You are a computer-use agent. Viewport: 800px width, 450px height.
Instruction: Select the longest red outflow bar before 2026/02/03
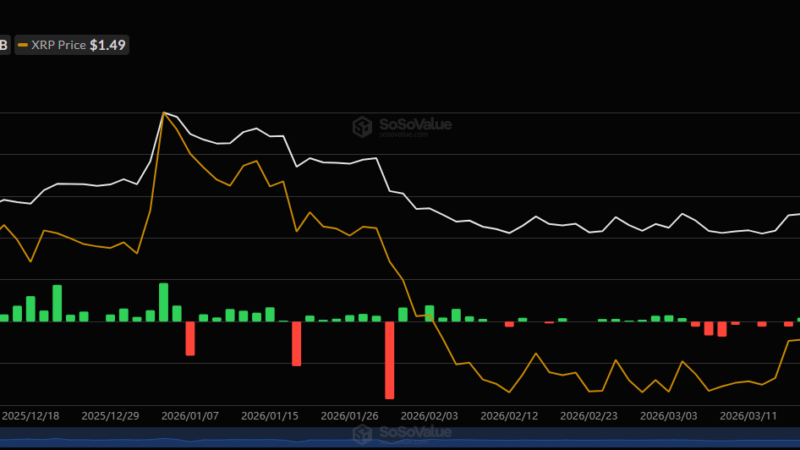click(x=389, y=360)
